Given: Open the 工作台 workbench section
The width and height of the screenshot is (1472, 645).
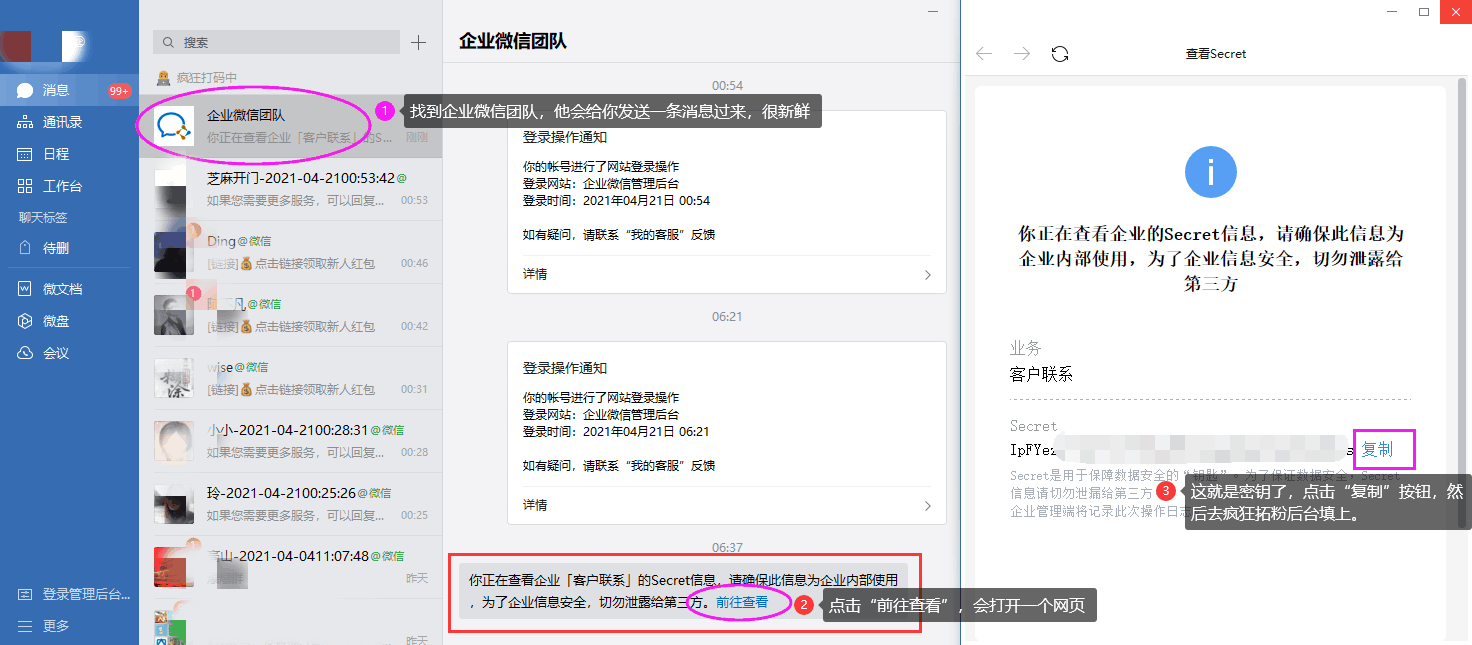Looking at the screenshot, I should (68, 186).
